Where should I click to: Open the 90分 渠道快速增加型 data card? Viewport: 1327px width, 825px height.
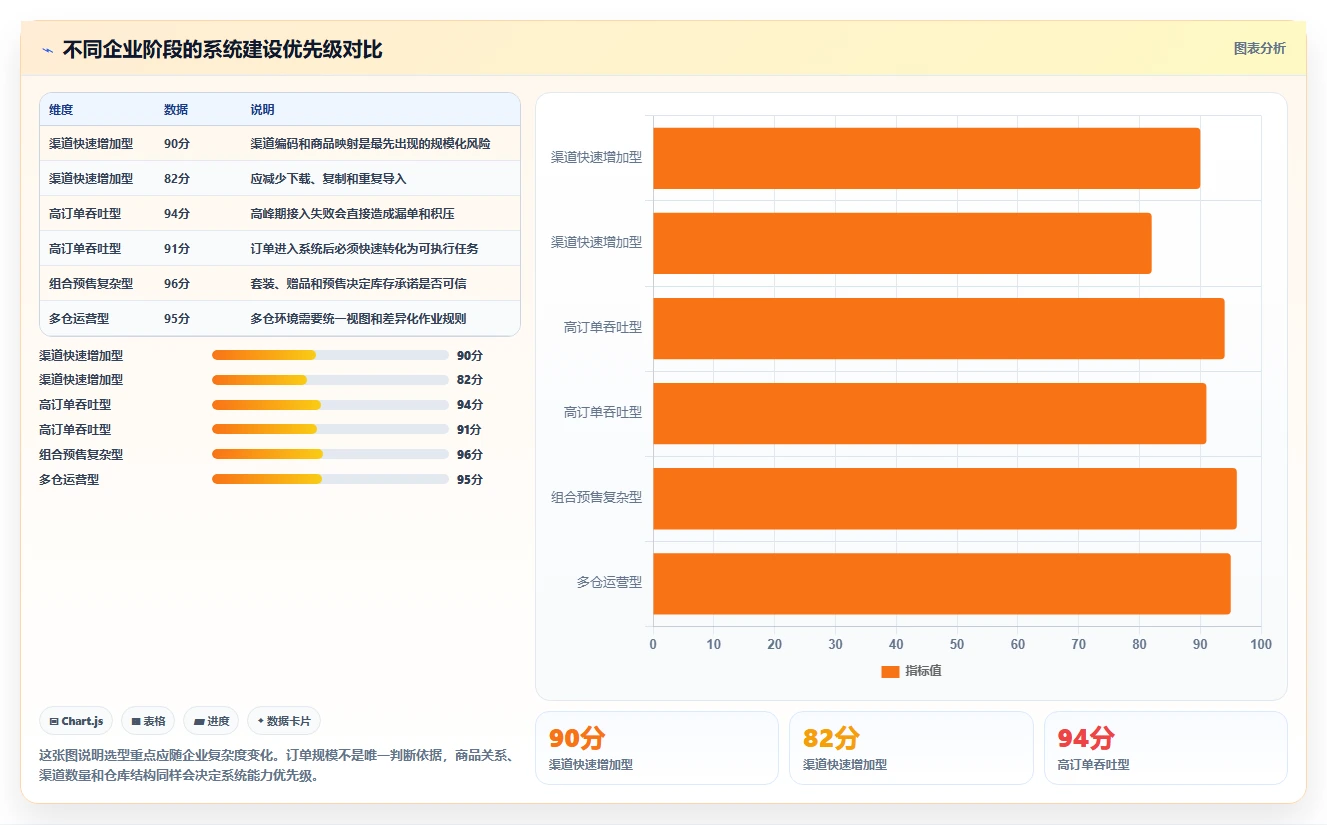pos(657,748)
